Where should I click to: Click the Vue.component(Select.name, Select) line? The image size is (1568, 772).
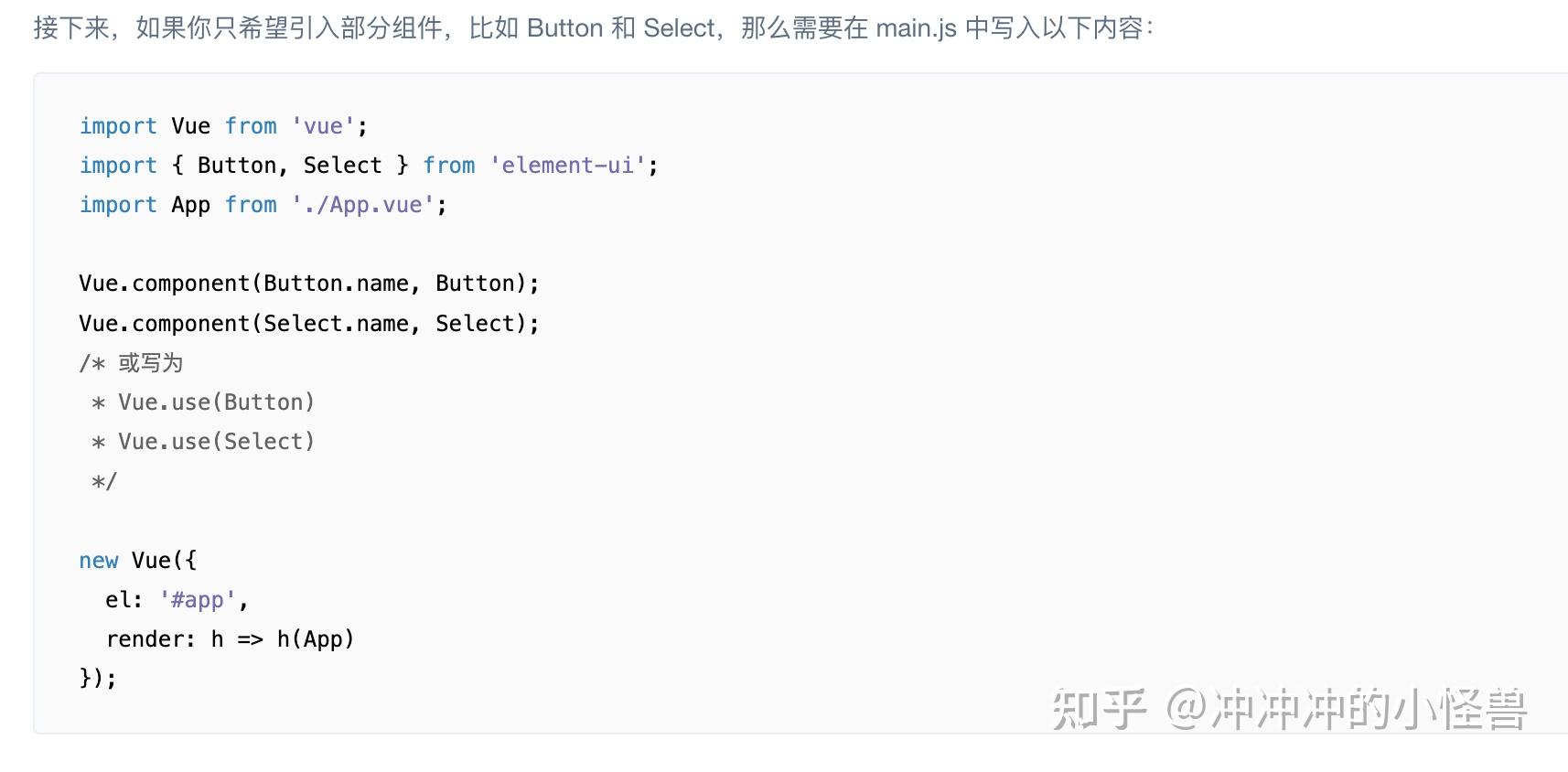(309, 324)
